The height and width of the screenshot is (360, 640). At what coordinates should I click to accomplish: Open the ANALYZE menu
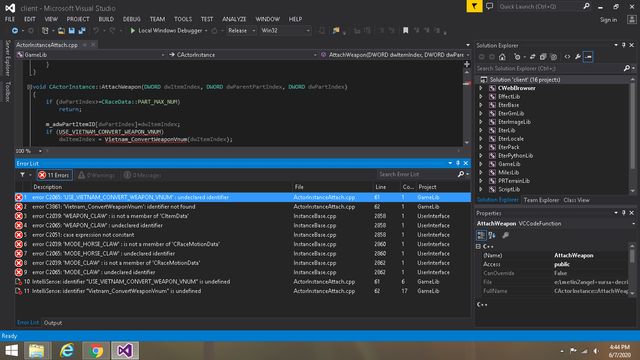click(x=234, y=19)
